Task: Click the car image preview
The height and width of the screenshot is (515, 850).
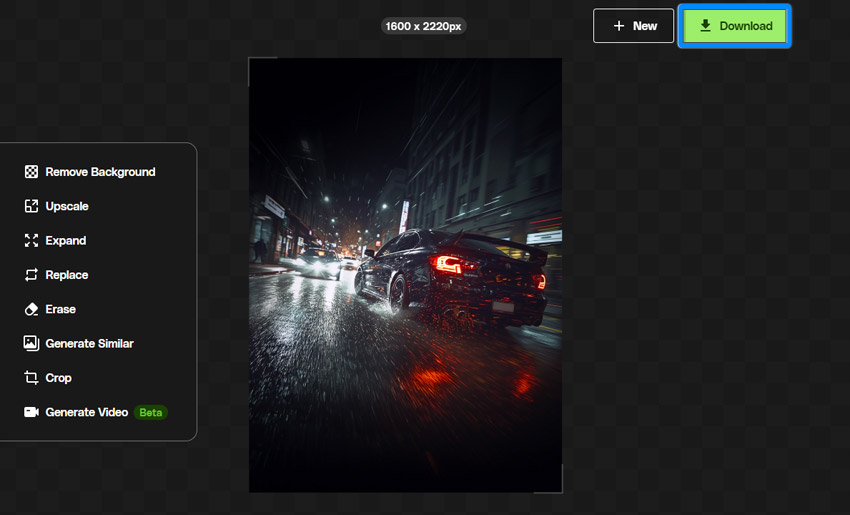Action: (405, 275)
